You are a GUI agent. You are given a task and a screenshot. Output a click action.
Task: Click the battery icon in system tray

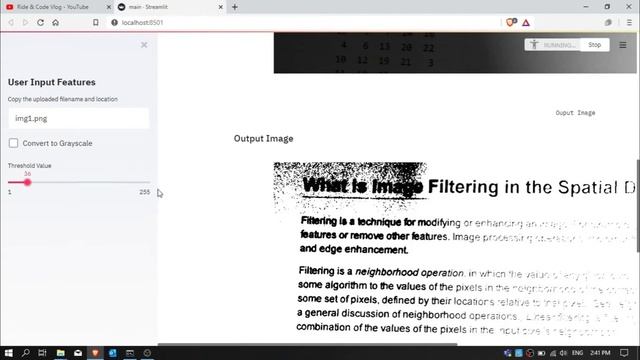point(541,353)
